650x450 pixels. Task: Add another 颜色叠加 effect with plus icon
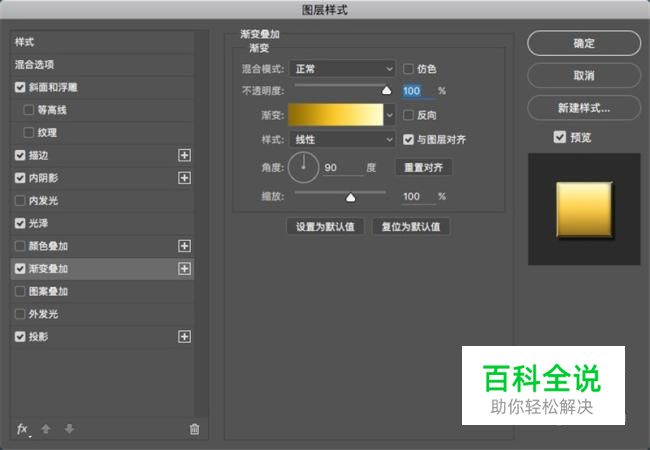coord(184,246)
